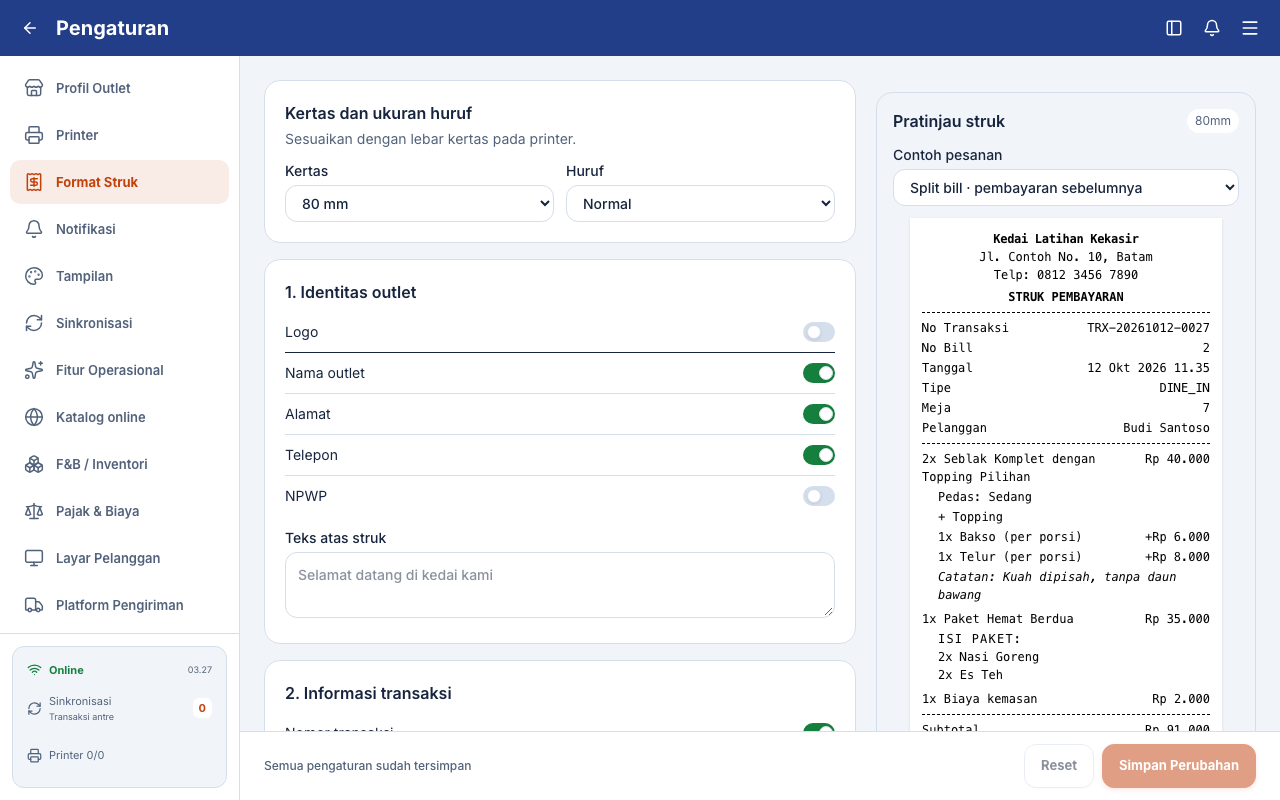
Task: Click the Katalog online globe icon
Action: click(34, 417)
